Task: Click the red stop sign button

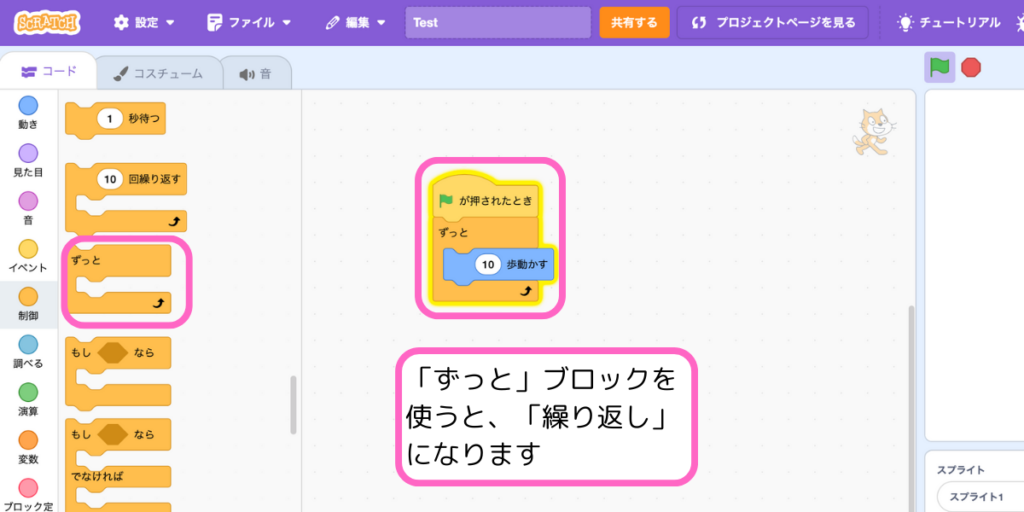Action: [971, 68]
